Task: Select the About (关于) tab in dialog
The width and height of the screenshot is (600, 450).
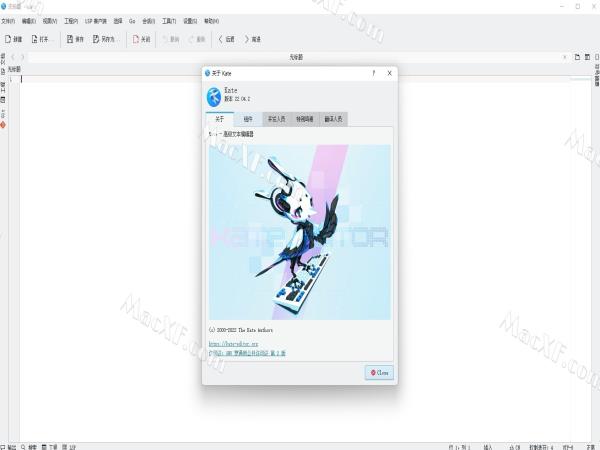Action: click(220, 119)
